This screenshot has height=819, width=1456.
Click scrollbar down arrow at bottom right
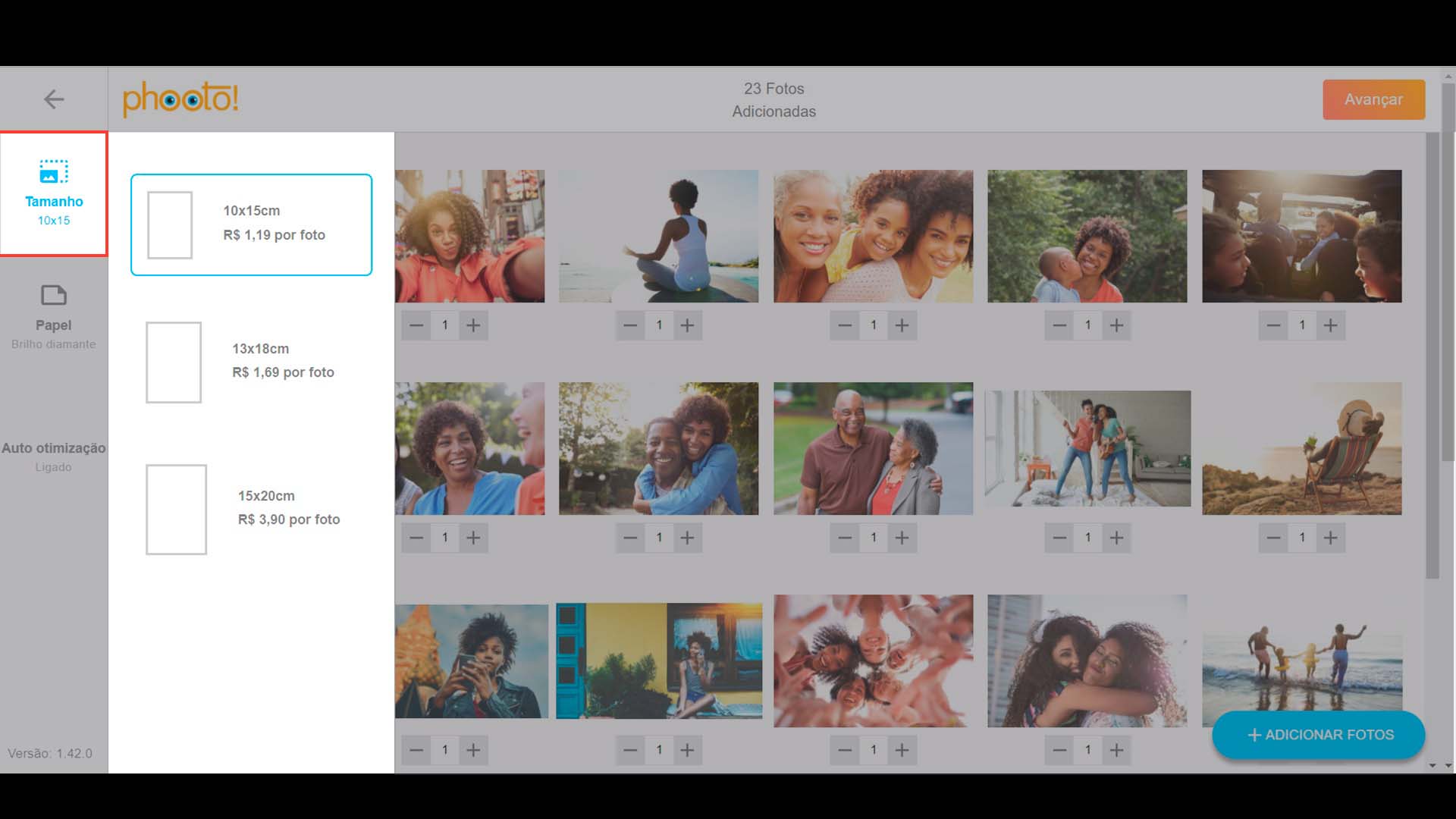tap(1448, 766)
